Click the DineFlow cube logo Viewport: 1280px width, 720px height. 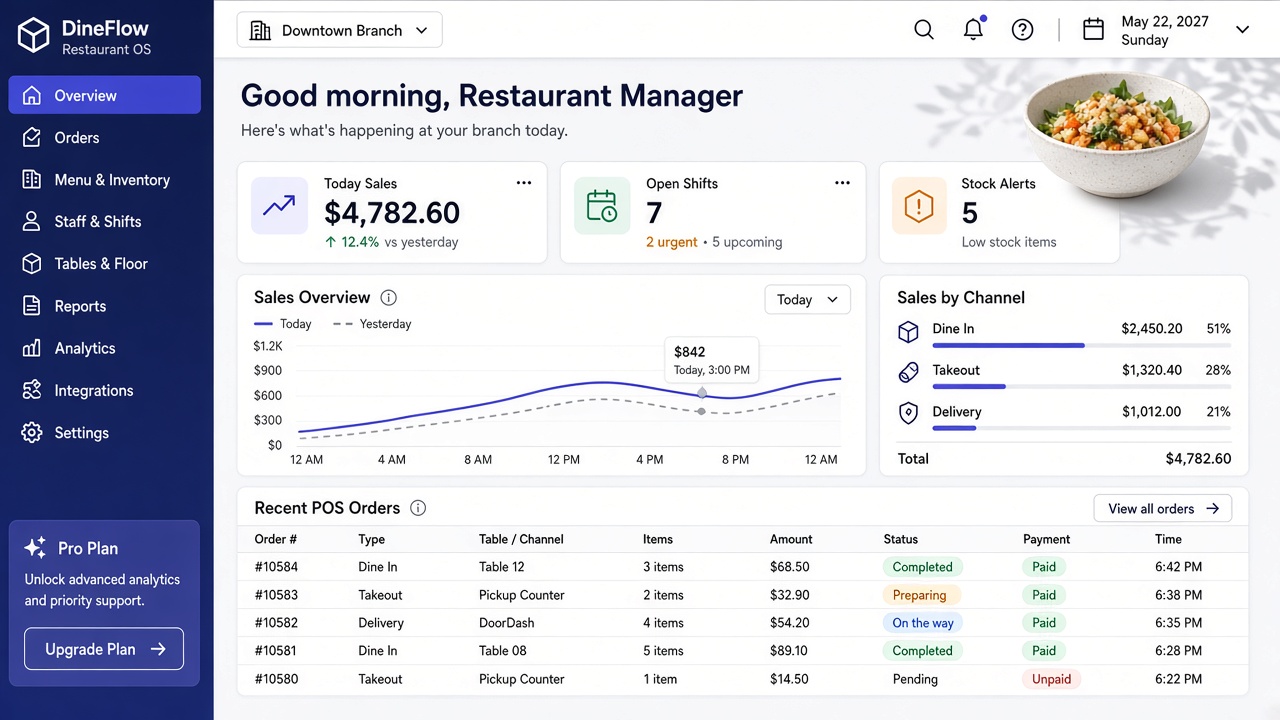34,36
